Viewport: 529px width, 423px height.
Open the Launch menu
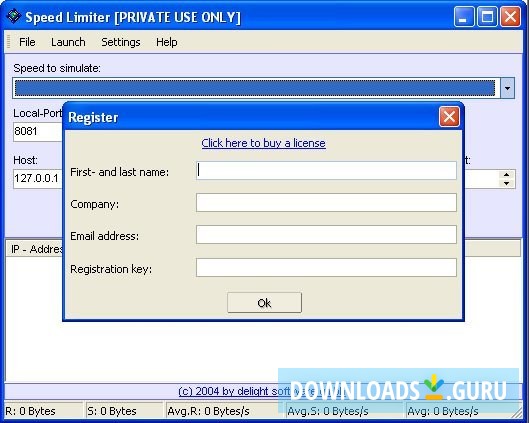coord(68,42)
